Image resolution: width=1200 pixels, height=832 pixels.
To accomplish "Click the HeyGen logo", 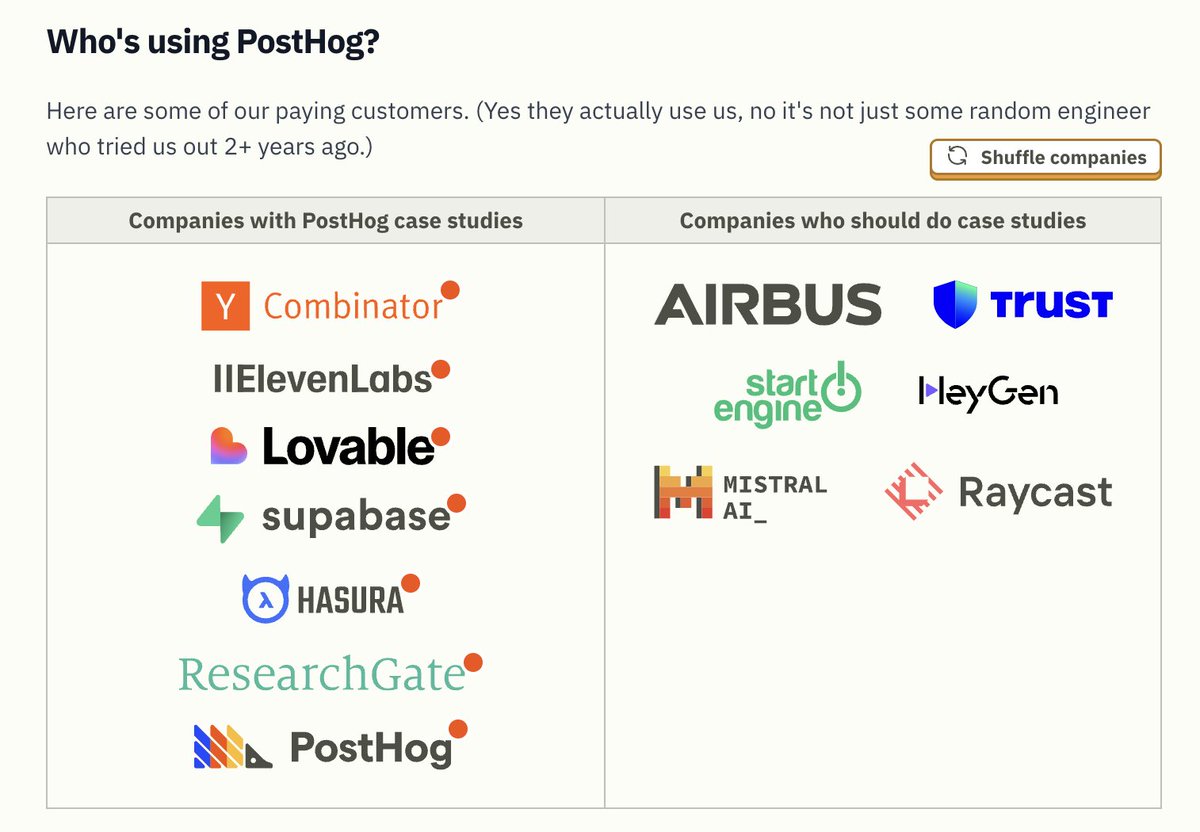I will coord(987,392).
